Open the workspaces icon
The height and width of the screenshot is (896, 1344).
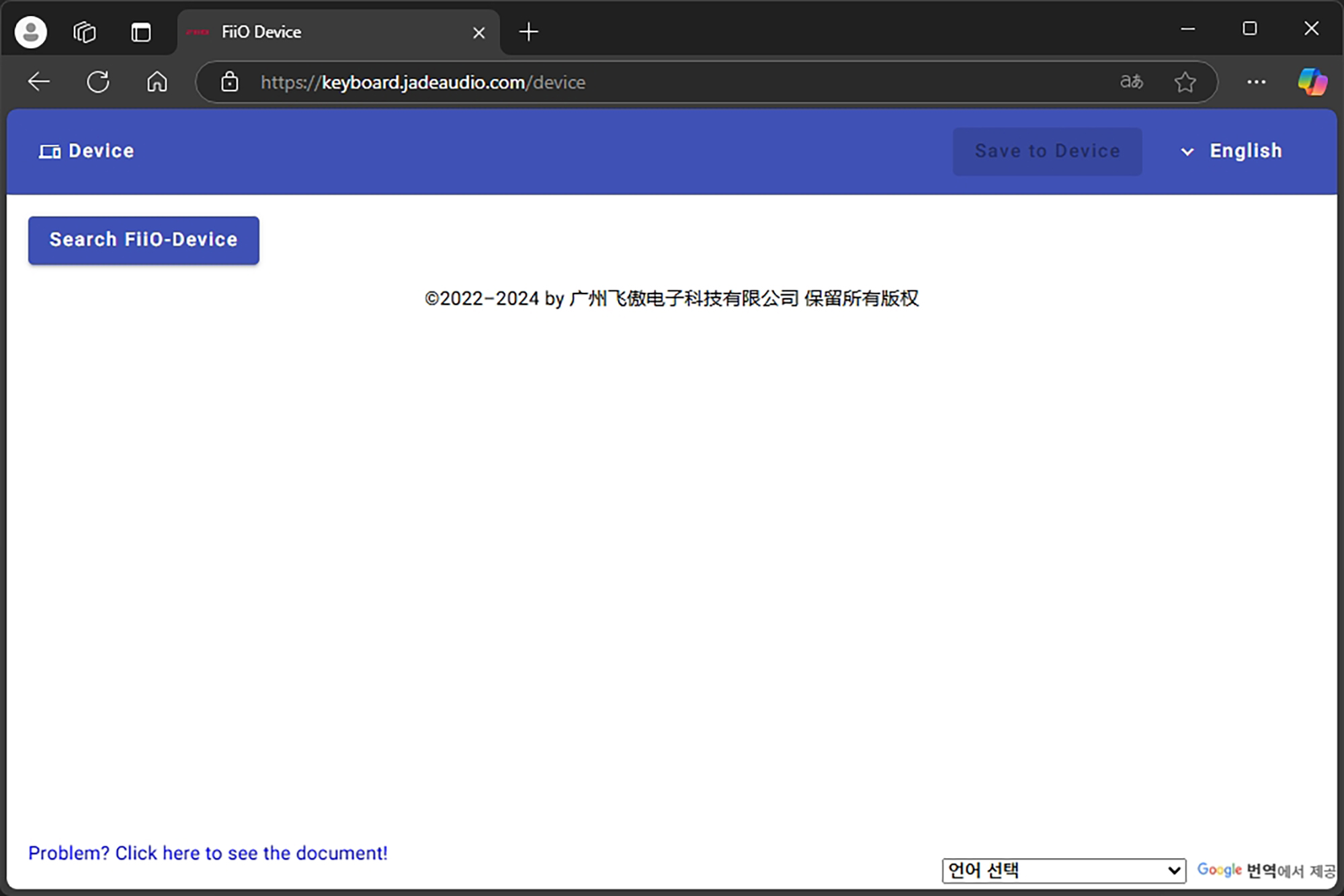85,32
